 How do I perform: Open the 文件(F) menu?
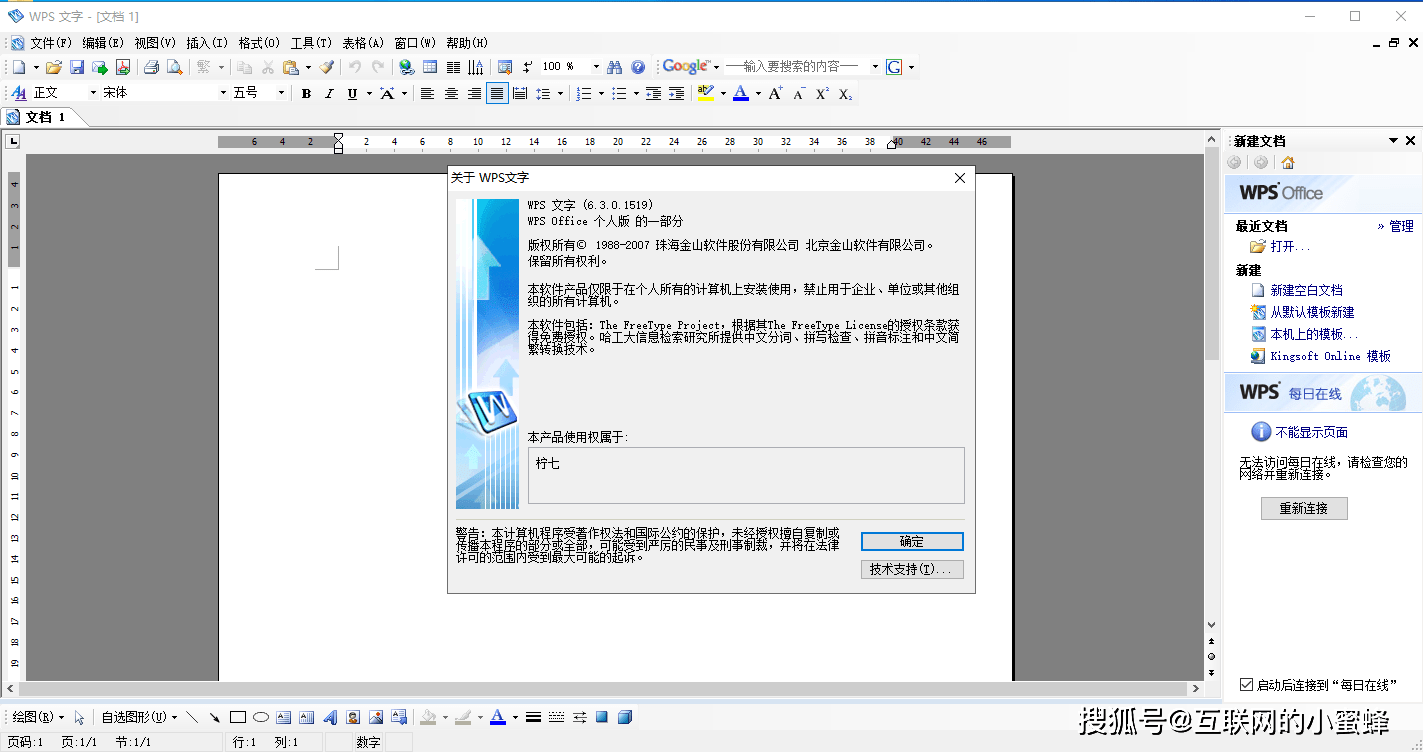[x=51, y=43]
